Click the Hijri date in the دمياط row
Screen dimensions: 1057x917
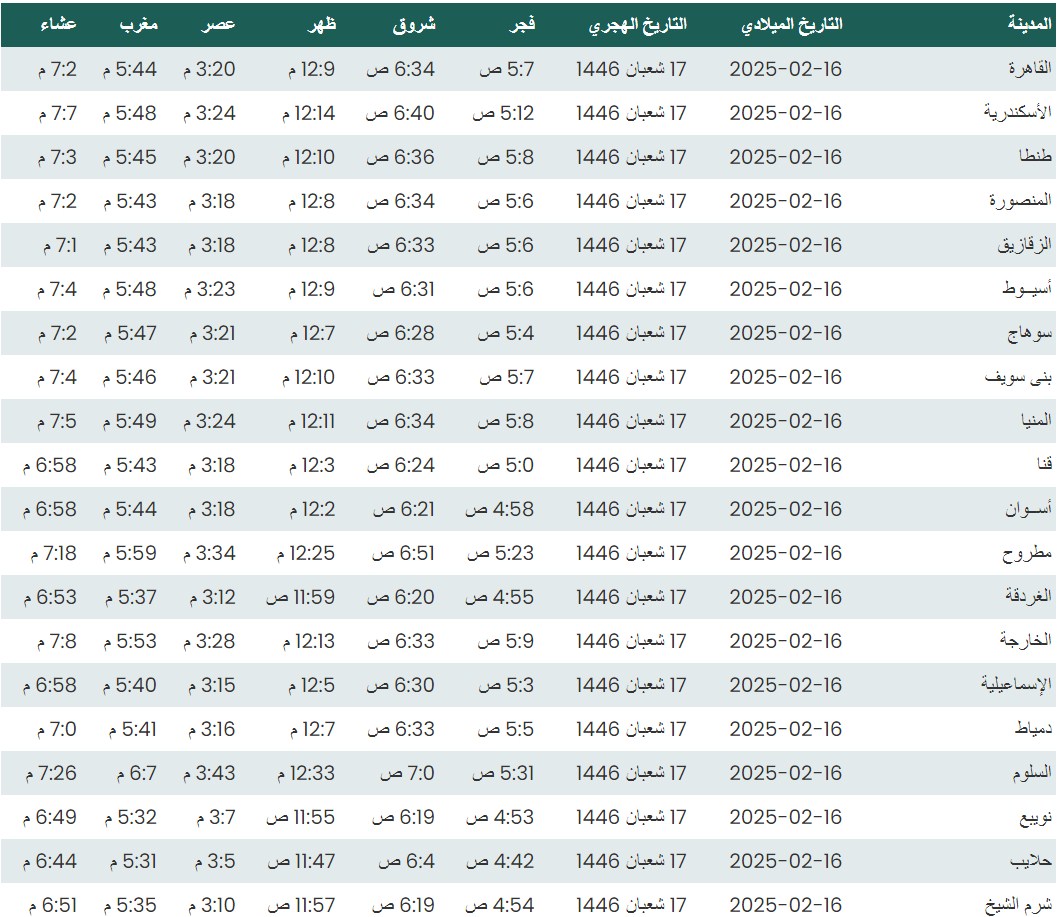(x=632, y=729)
